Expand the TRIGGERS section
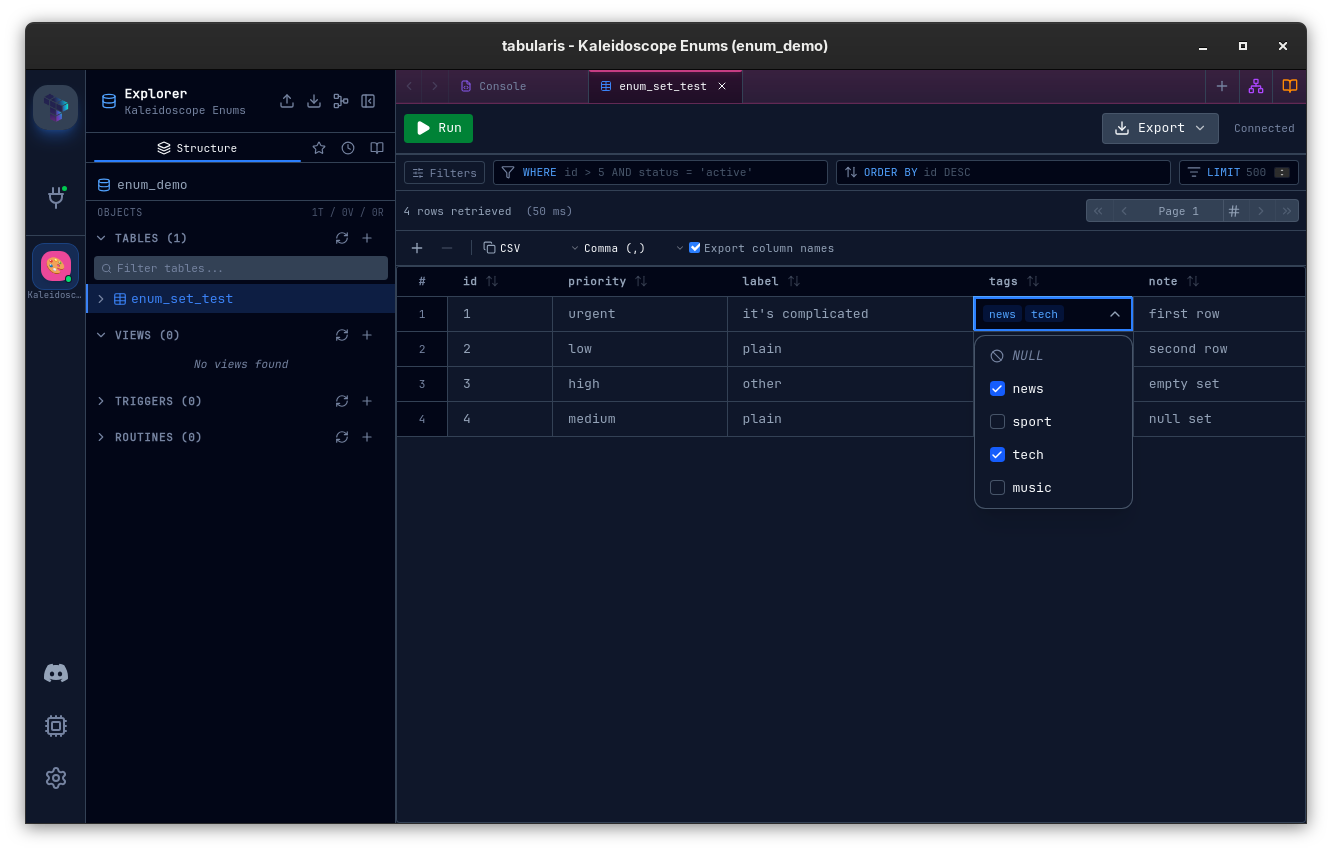This screenshot has width=1332, height=852. point(101,401)
